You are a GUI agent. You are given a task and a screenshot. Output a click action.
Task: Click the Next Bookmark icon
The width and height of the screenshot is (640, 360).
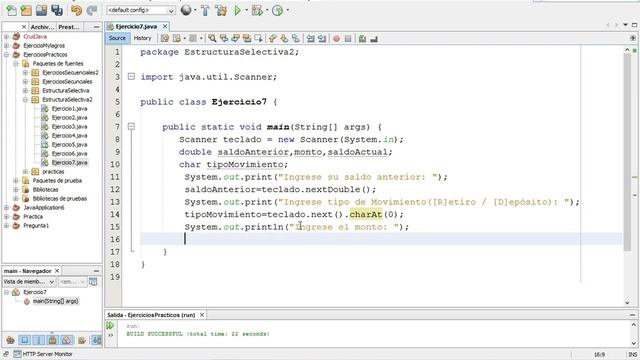click(284, 38)
